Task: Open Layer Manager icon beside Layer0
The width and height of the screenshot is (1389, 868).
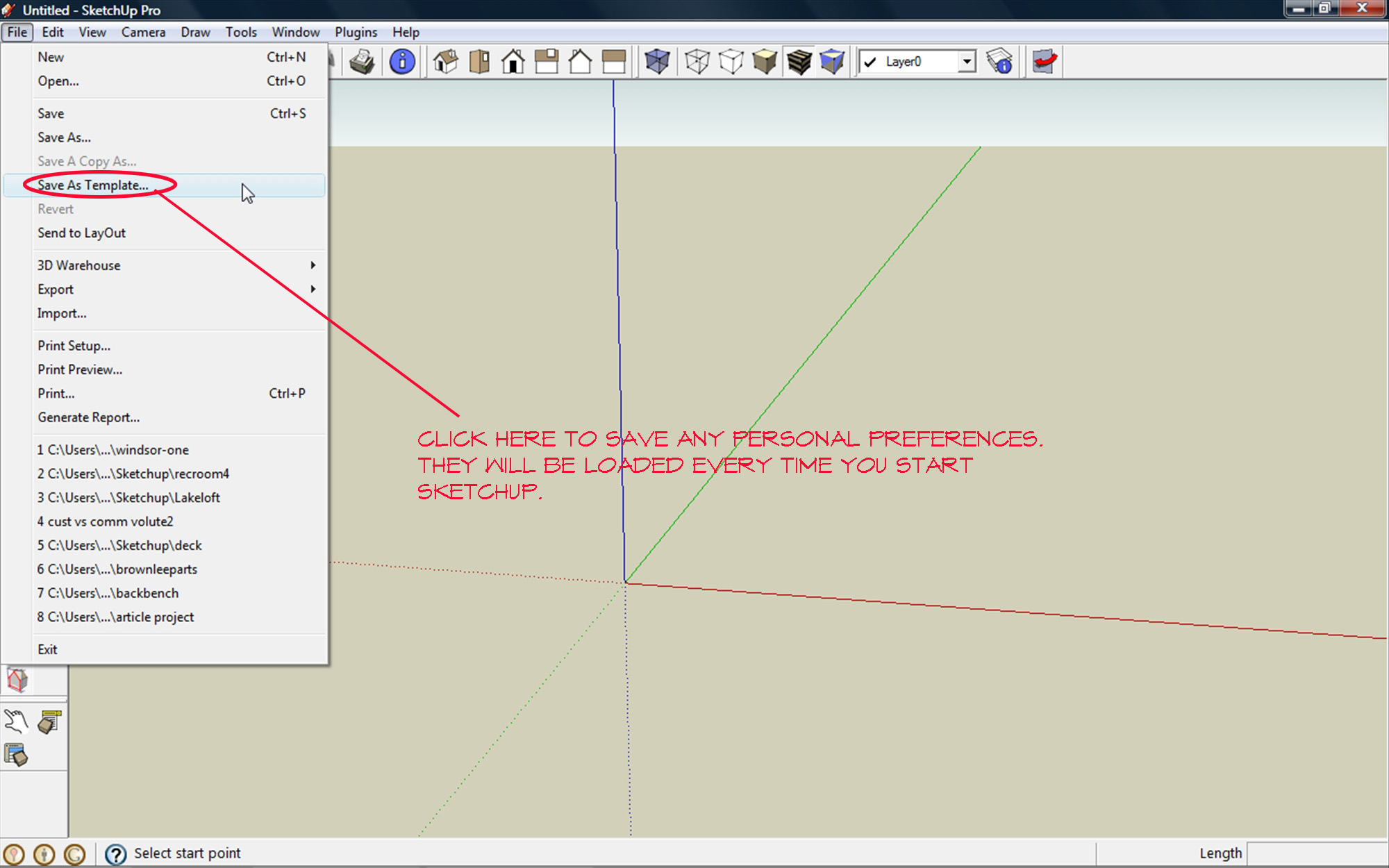Action: click(999, 62)
